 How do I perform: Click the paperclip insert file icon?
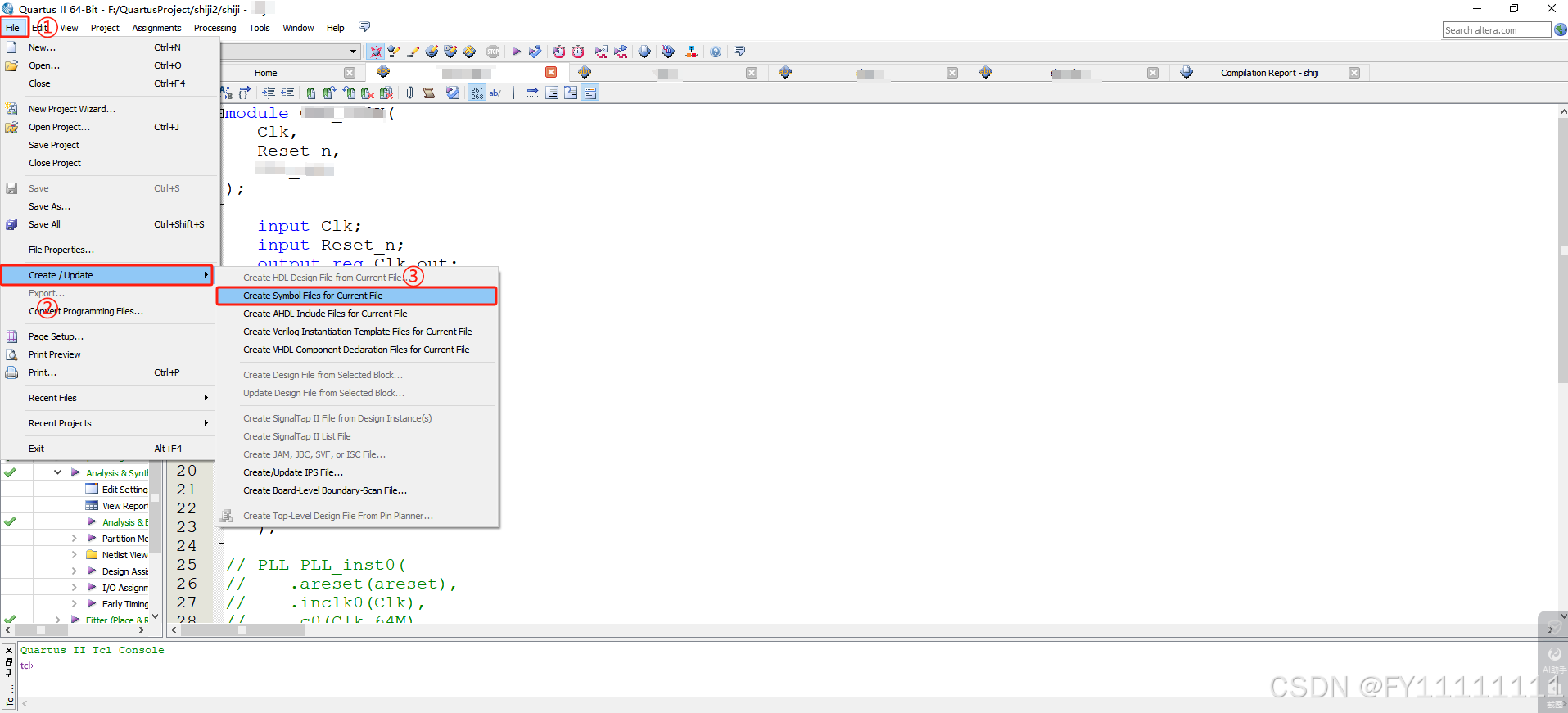pos(409,93)
